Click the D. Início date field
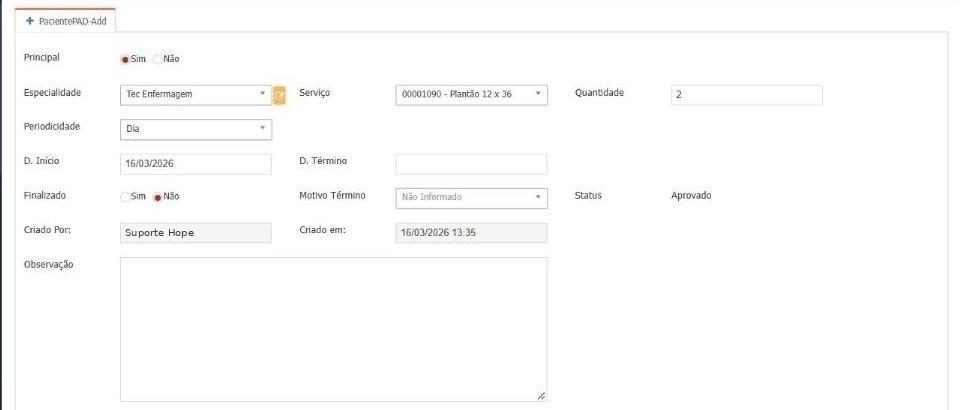Image resolution: width=960 pixels, height=410 pixels. click(196, 164)
